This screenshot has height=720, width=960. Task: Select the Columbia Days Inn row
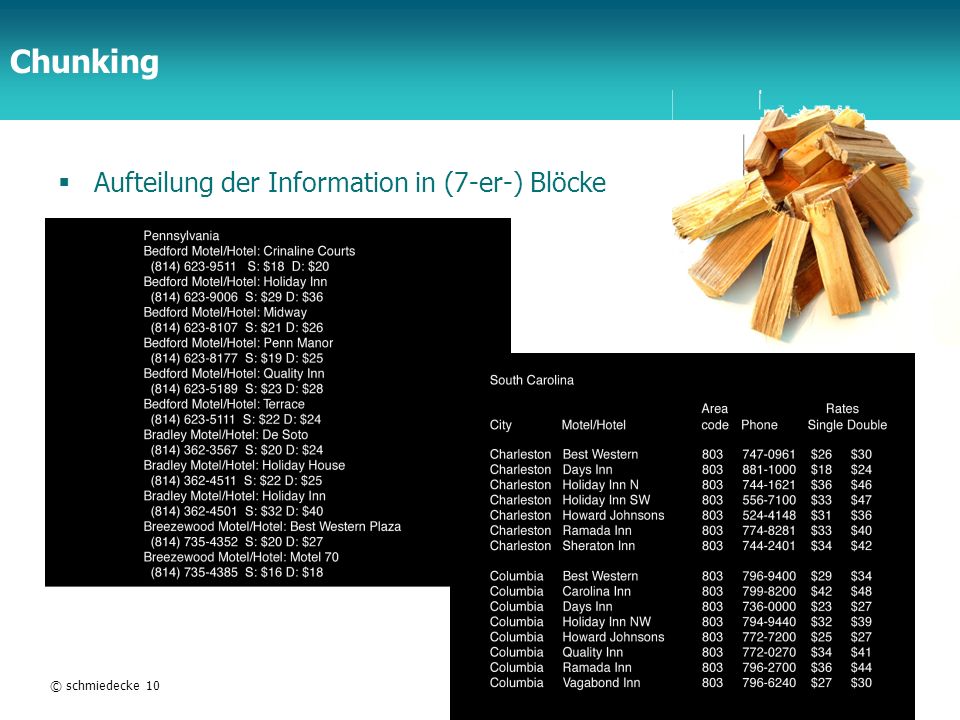[x=681, y=607]
